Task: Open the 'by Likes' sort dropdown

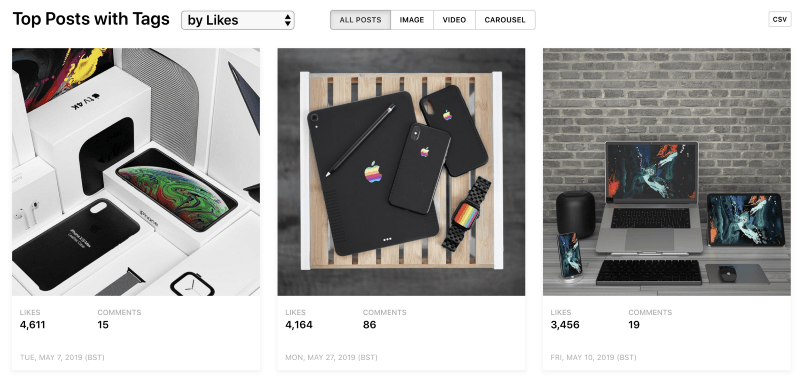Action: 238,20
